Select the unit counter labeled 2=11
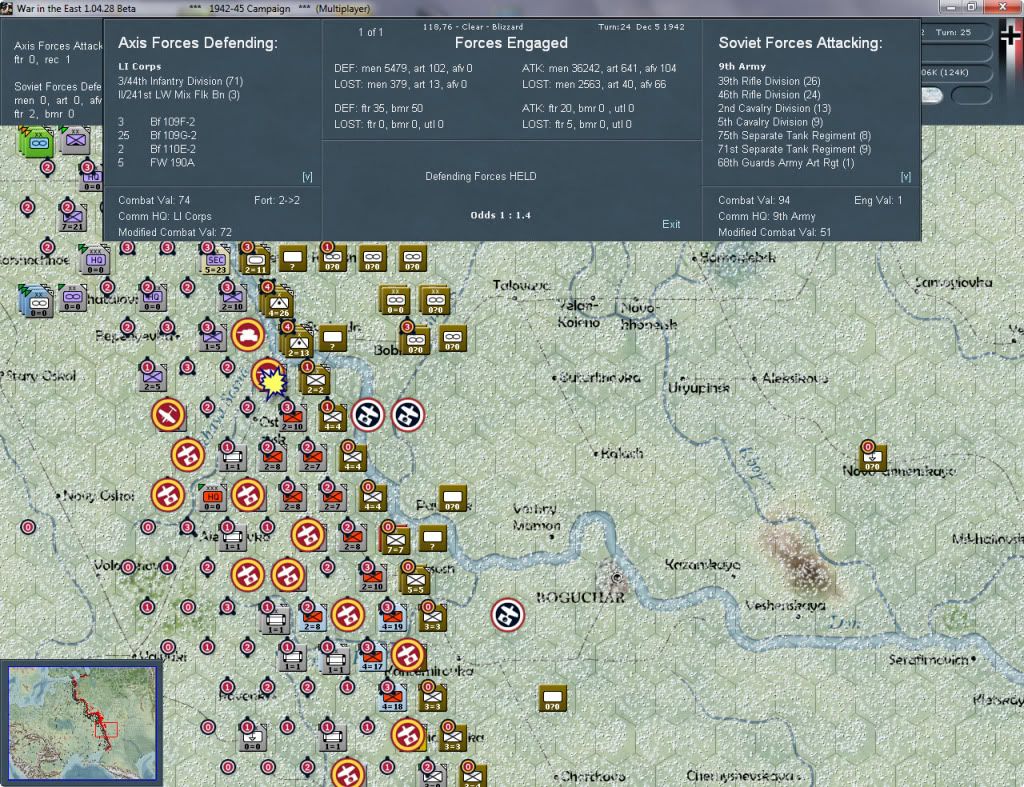This screenshot has width=1024, height=787. (x=255, y=261)
